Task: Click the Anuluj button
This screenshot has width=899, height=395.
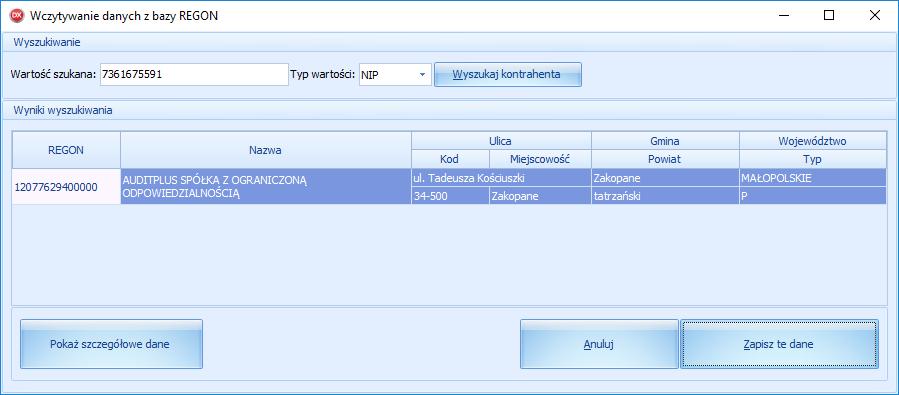Action: 599,344
